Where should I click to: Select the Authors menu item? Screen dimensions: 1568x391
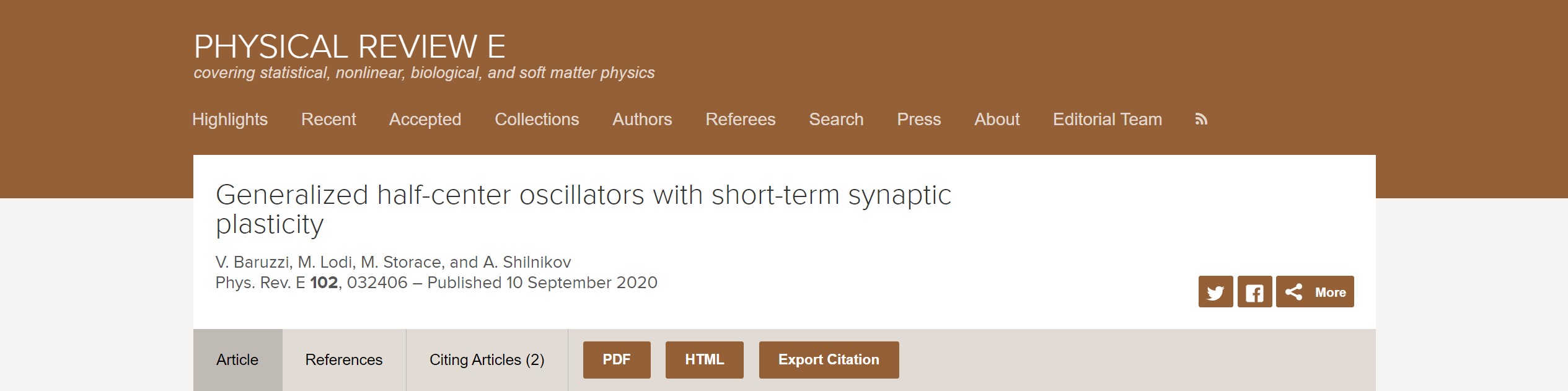pos(642,120)
